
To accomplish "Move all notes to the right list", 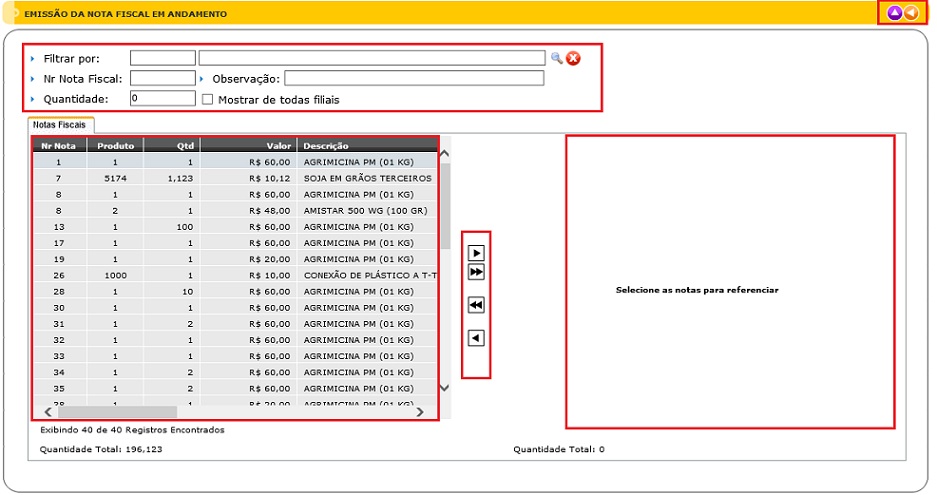I will 477,272.
